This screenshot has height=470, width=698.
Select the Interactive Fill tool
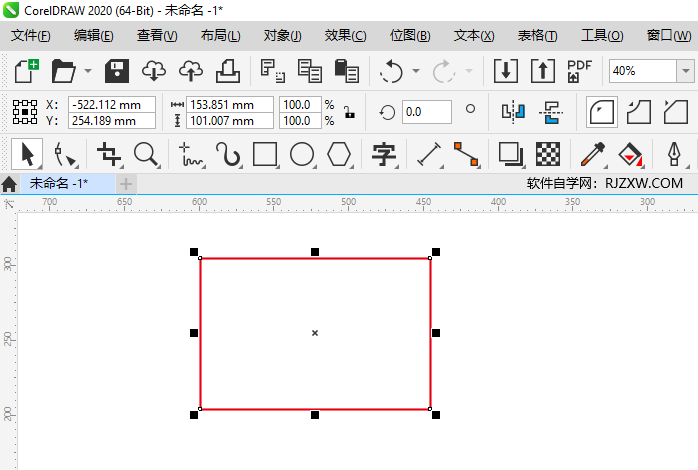point(630,154)
